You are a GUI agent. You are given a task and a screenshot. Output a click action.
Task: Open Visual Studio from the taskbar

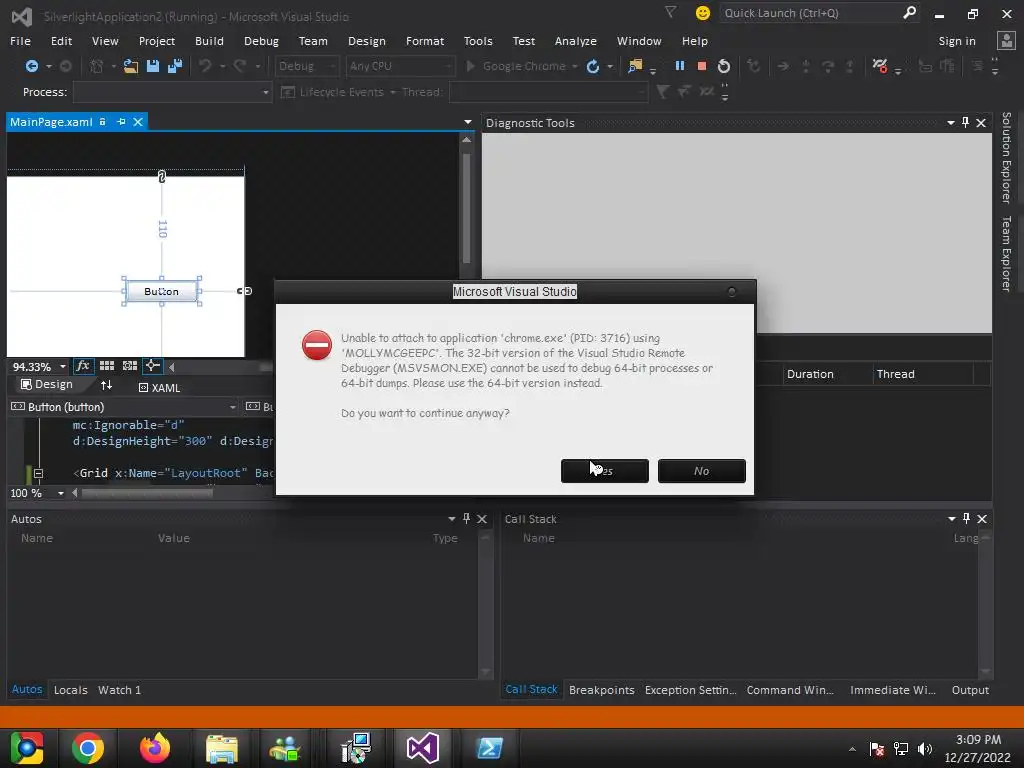click(x=423, y=748)
